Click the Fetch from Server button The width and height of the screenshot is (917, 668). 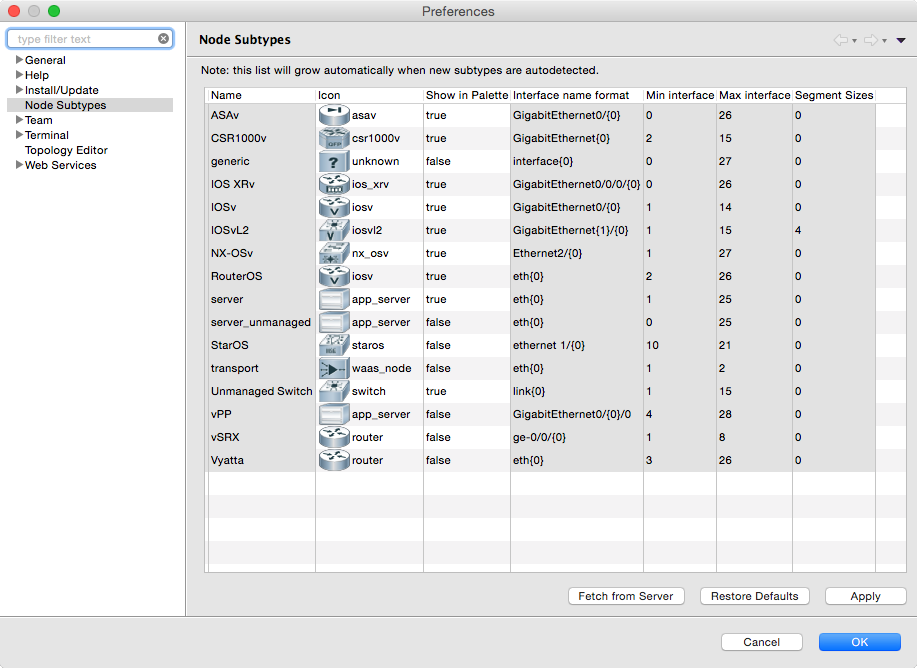[x=626, y=596]
